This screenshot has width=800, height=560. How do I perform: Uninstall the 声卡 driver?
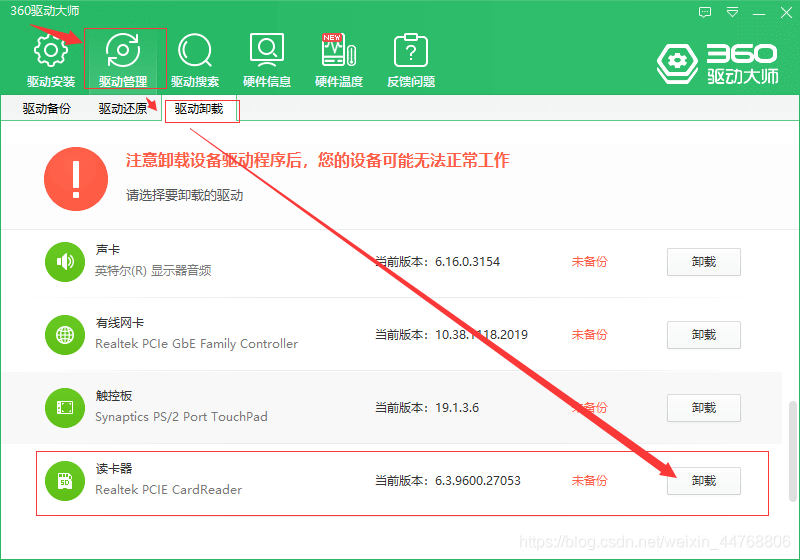click(x=704, y=262)
